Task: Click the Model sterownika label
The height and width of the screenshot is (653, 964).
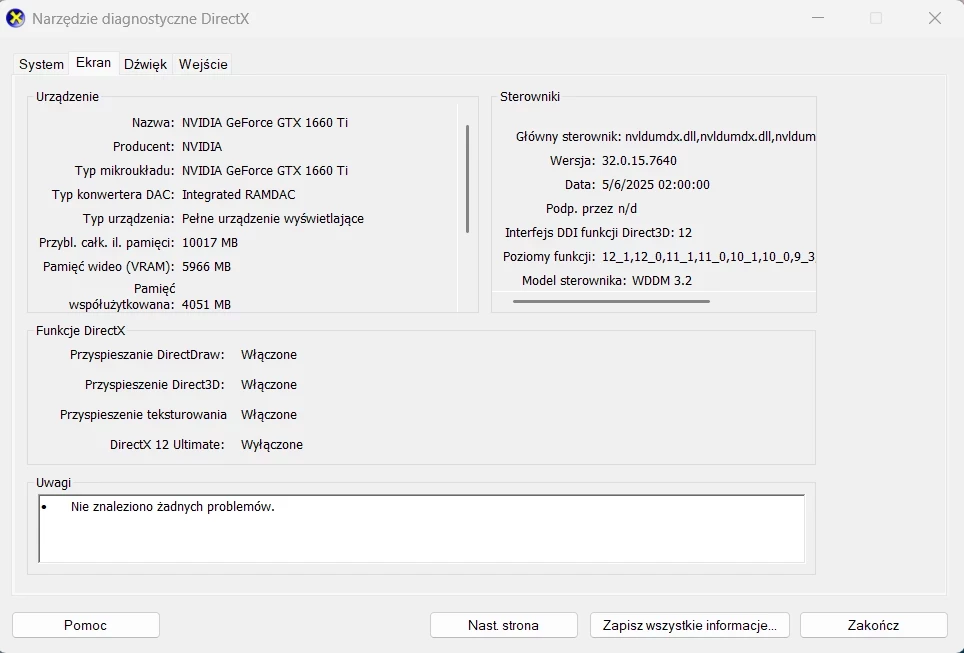Action: pyautogui.click(x=574, y=280)
